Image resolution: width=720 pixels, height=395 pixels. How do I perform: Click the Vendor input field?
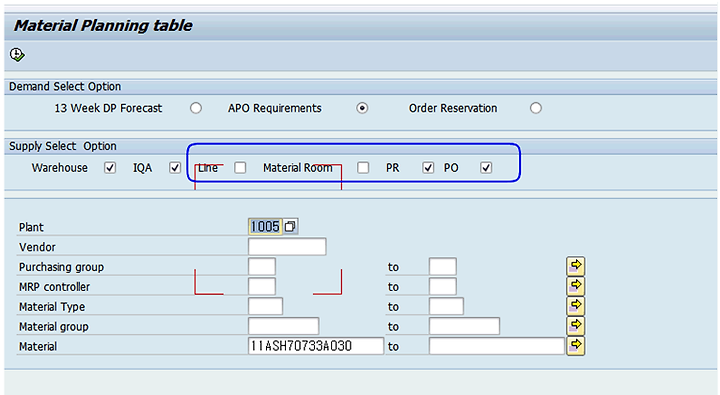tap(287, 247)
